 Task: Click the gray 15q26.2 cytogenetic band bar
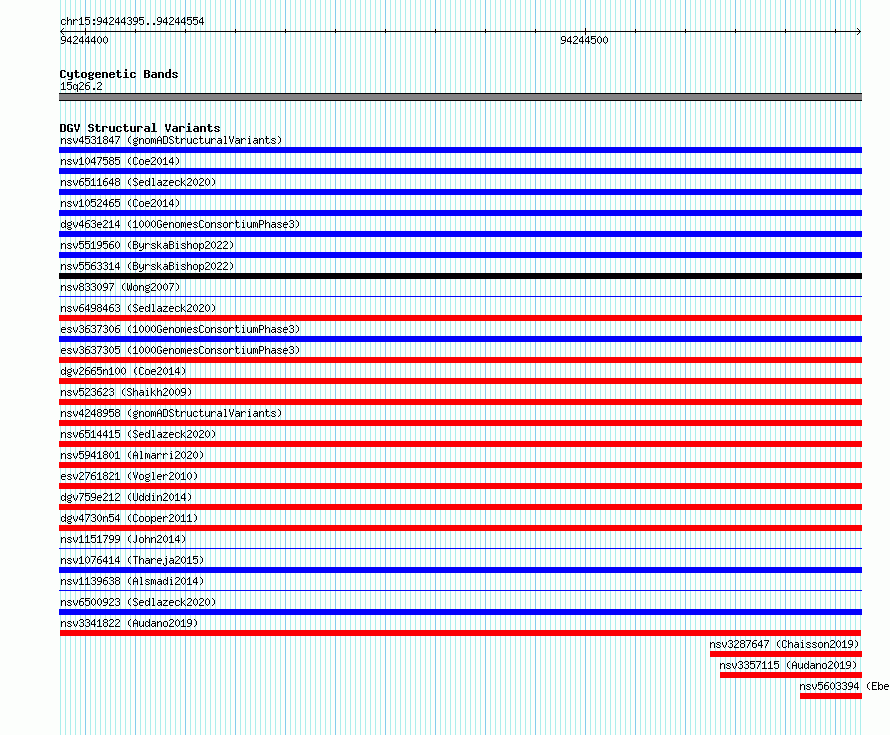click(x=460, y=97)
